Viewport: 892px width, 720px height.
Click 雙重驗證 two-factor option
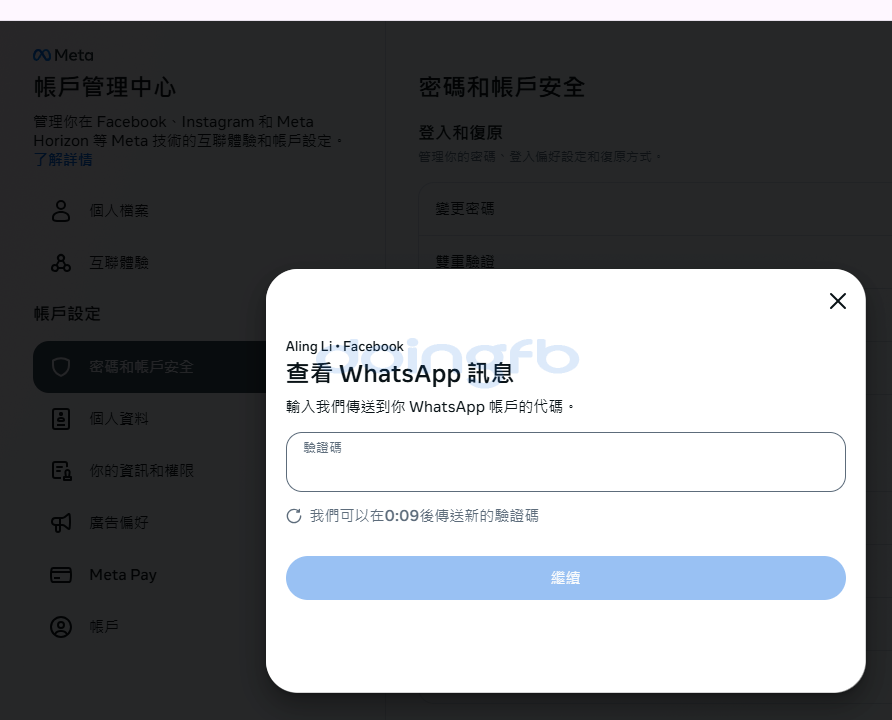click(465, 261)
